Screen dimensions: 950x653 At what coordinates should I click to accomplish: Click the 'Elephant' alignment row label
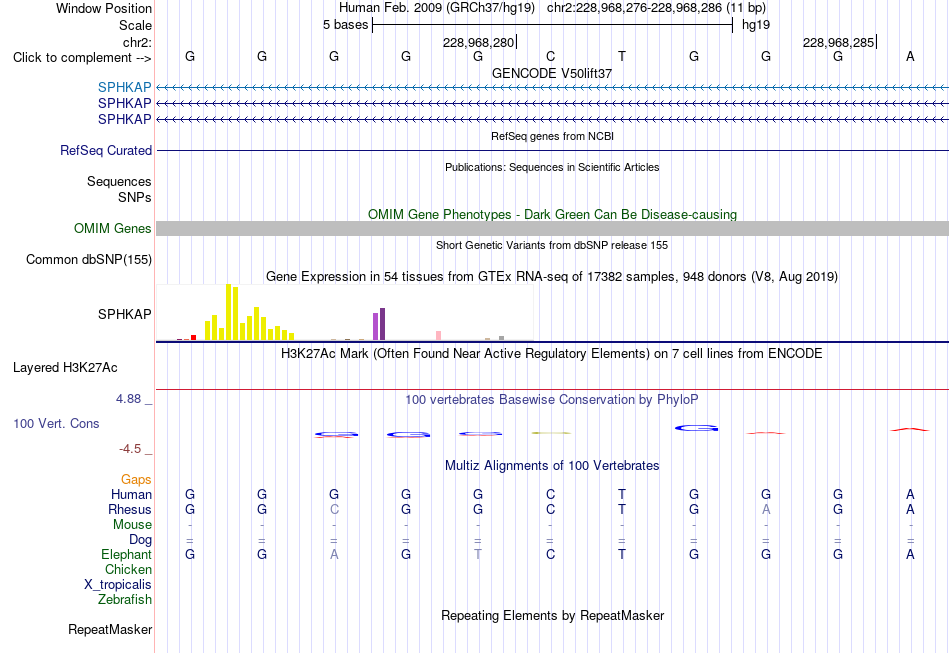tap(126, 554)
